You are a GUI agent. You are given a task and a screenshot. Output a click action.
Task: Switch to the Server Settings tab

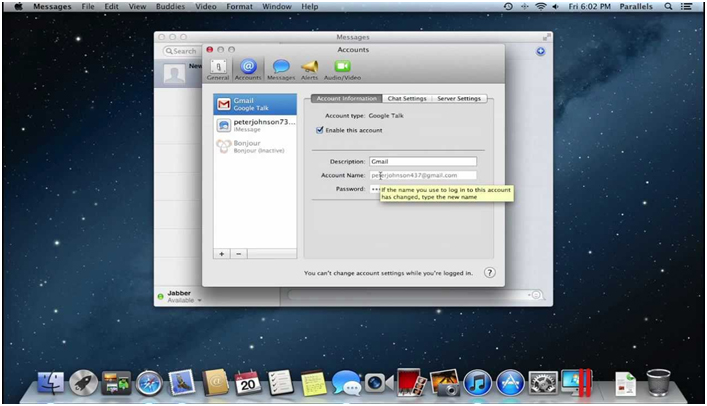(459, 98)
